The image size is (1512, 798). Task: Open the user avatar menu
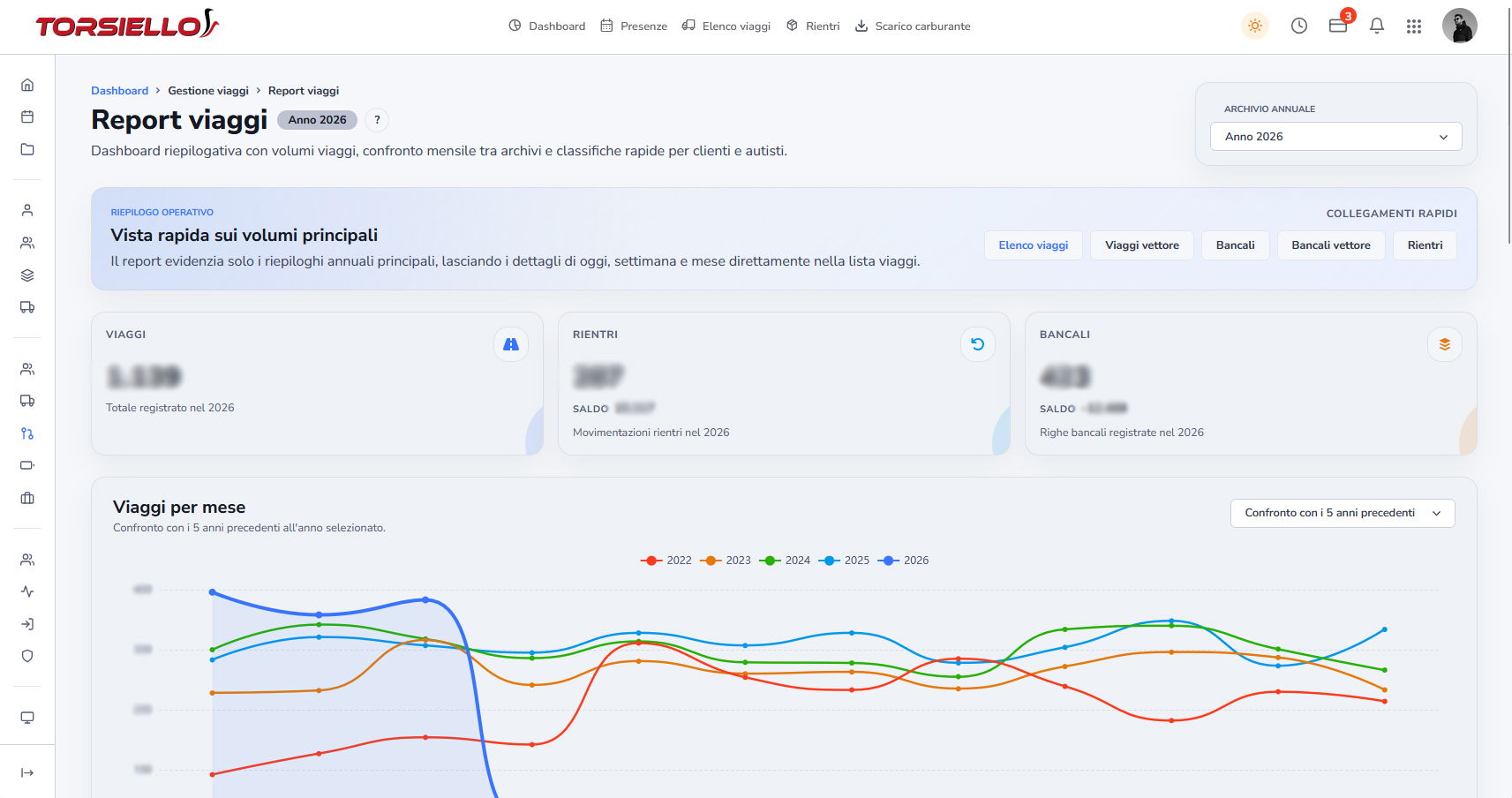click(1460, 26)
